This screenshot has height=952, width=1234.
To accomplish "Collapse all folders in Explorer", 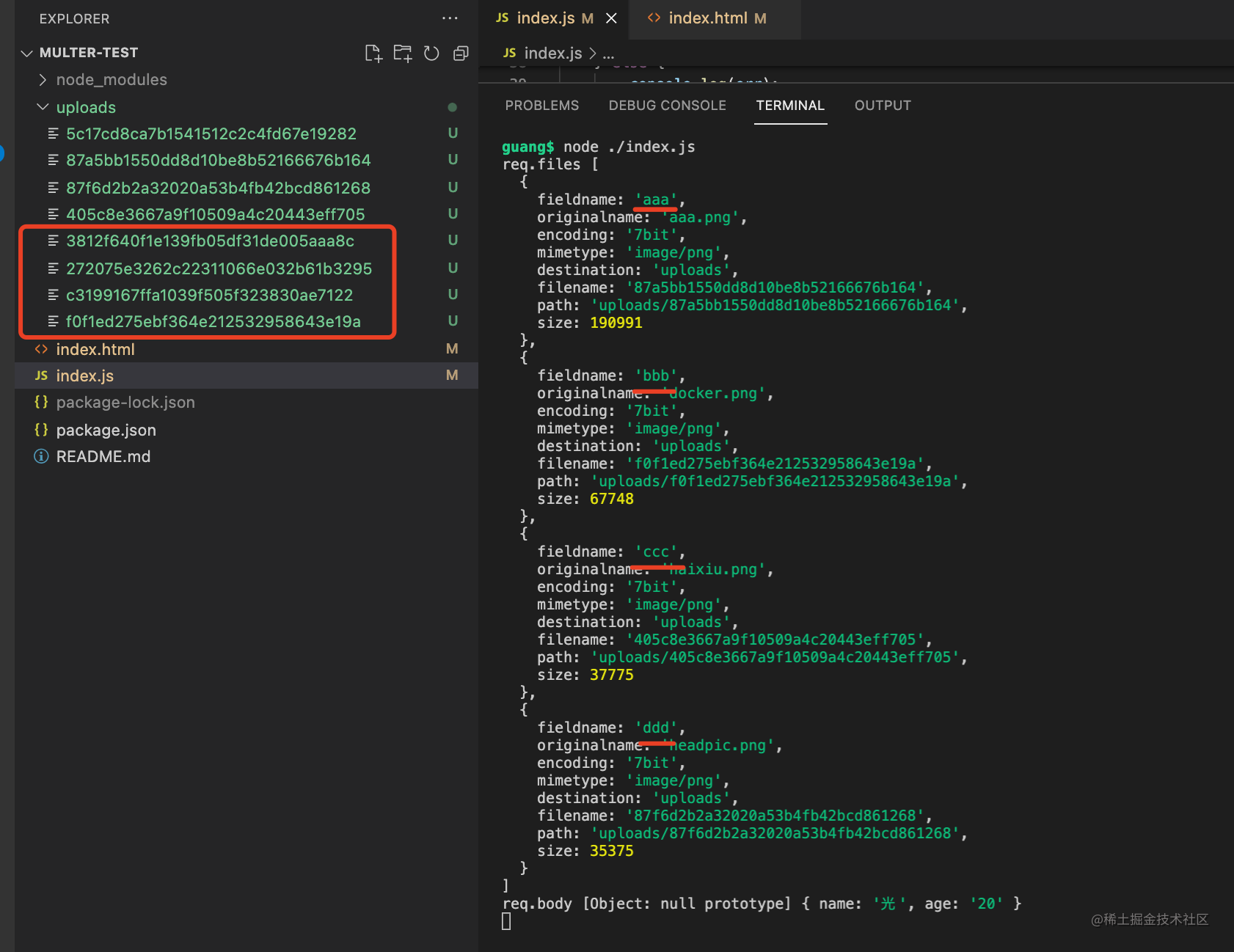I will (461, 53).
